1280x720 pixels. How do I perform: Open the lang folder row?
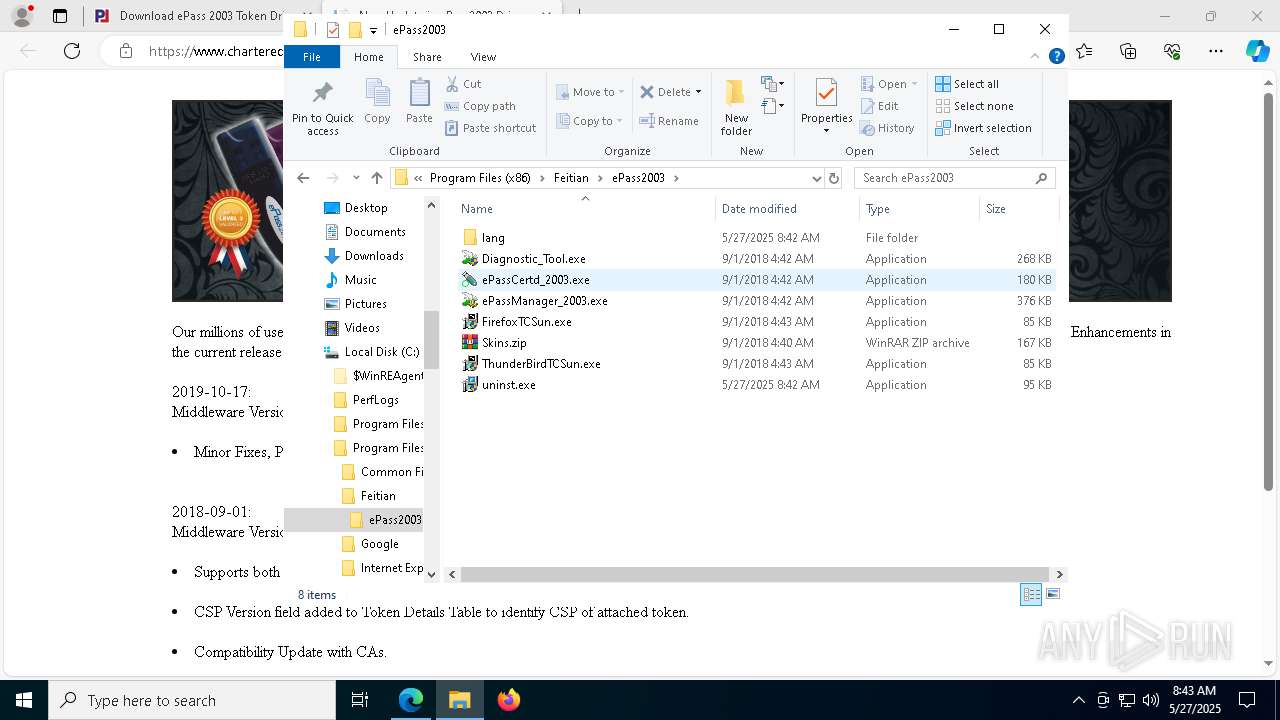757,238
